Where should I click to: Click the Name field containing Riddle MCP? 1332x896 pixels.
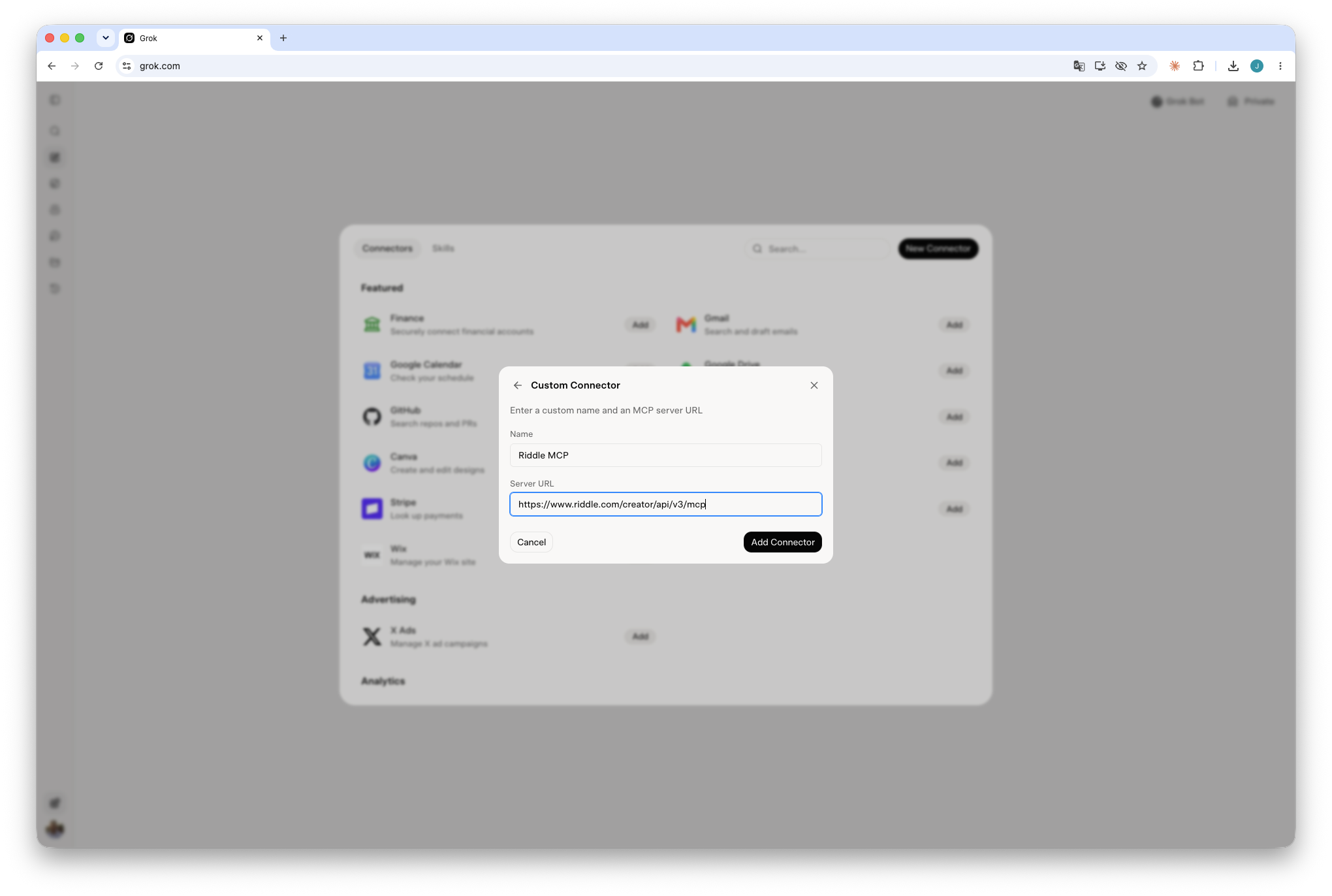pos(665,455)
